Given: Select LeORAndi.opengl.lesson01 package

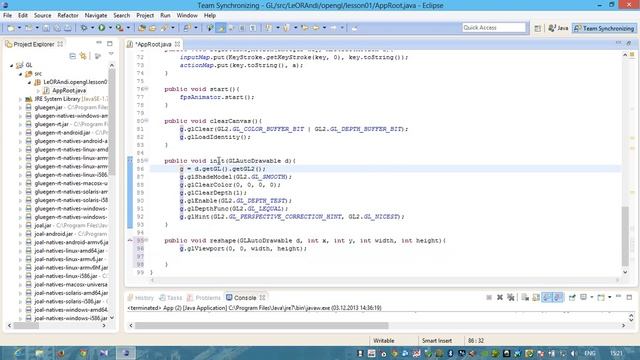Looking at the screenshot, I should tap(75, 82).
